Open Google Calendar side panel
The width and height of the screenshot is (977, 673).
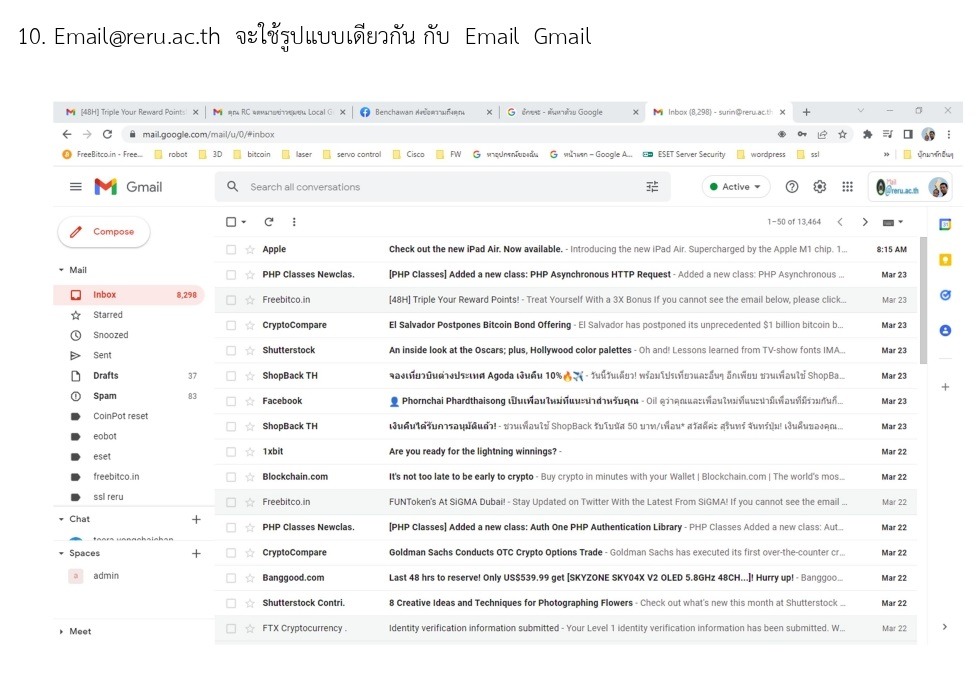(945, 224)
